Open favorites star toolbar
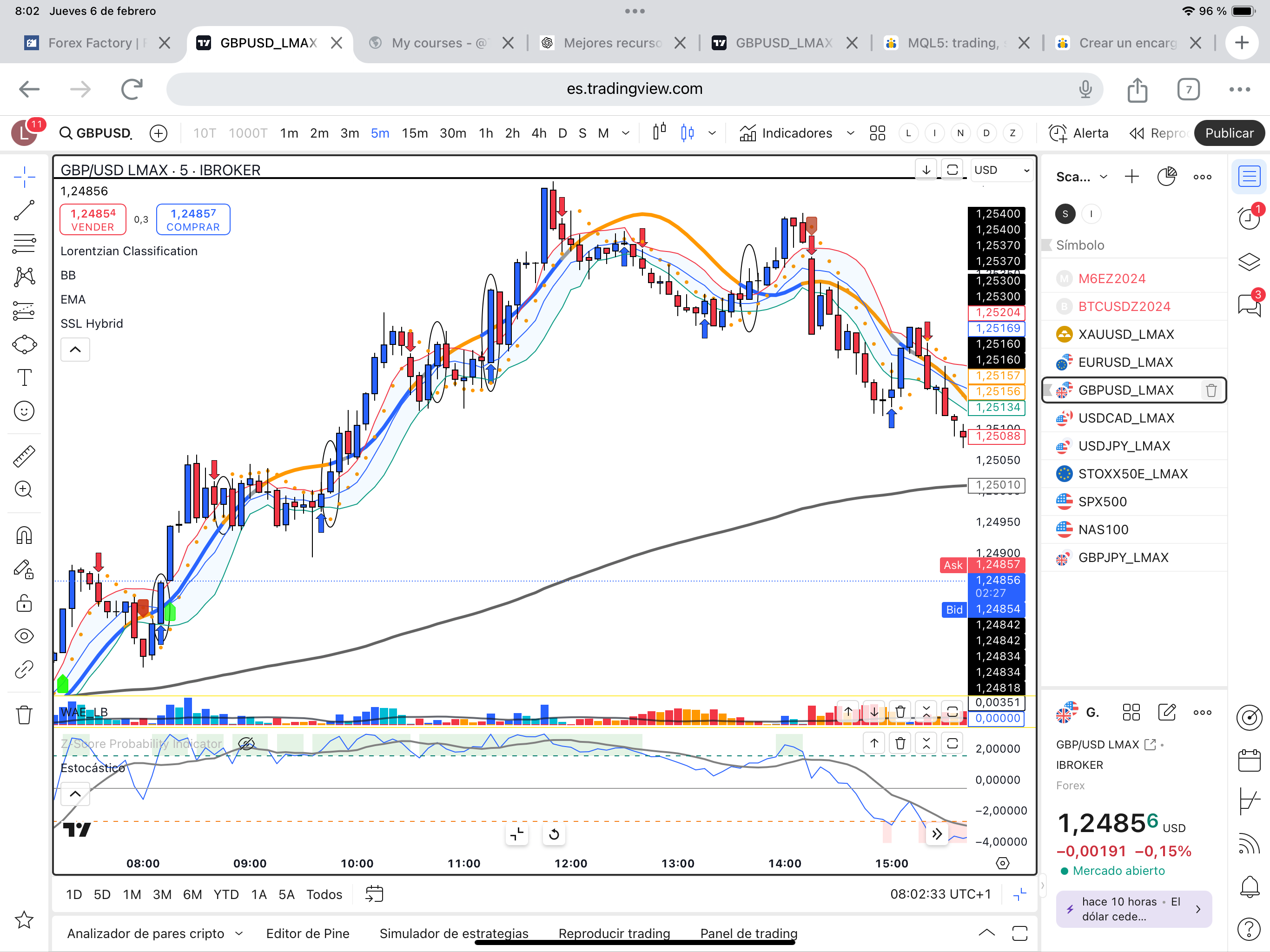1270x952 pixels. (24, 920)
